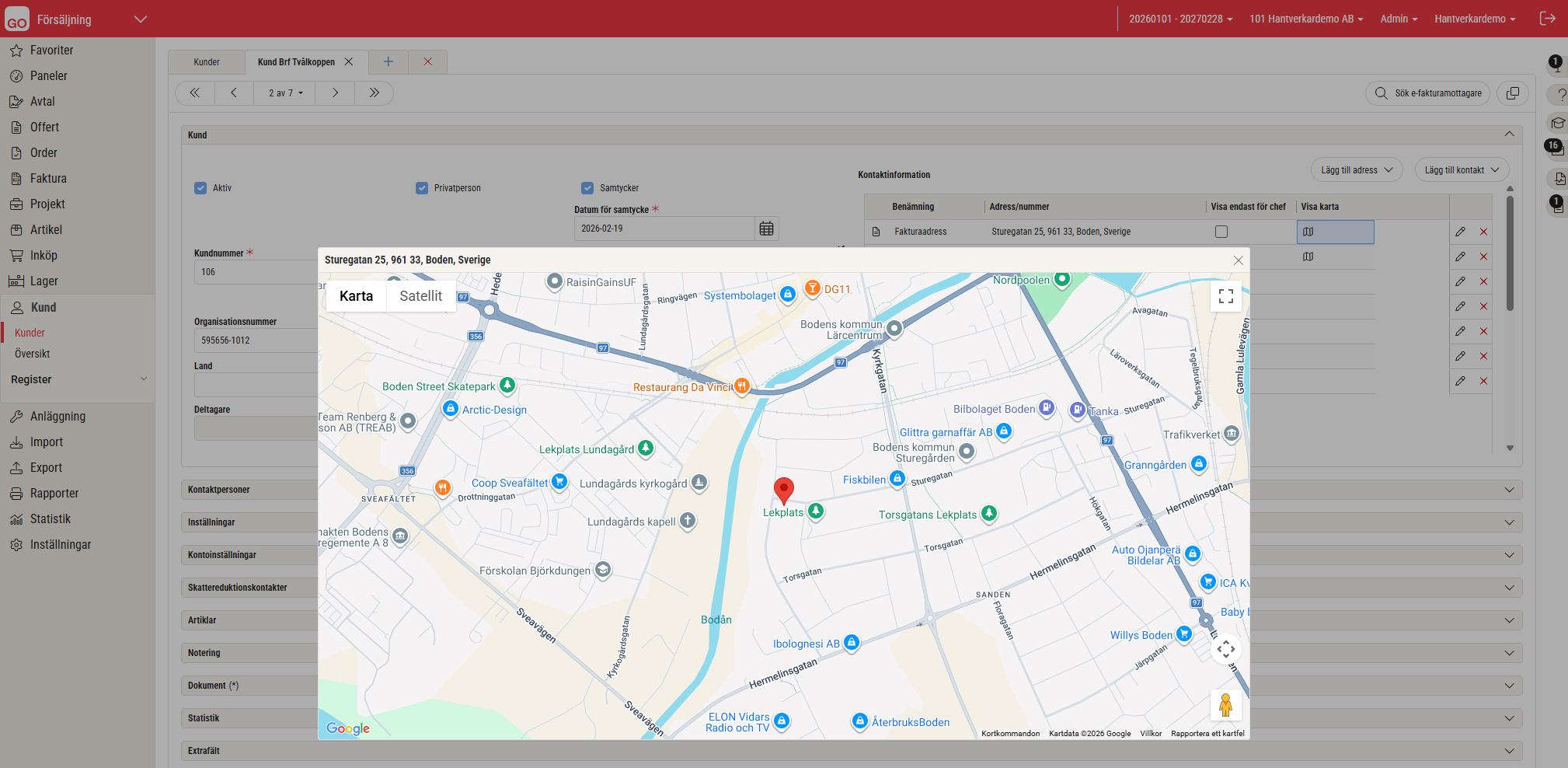Click the copy window icon beside search
The height and width of the screenshot is (768, 1568).
point(1513,93)
